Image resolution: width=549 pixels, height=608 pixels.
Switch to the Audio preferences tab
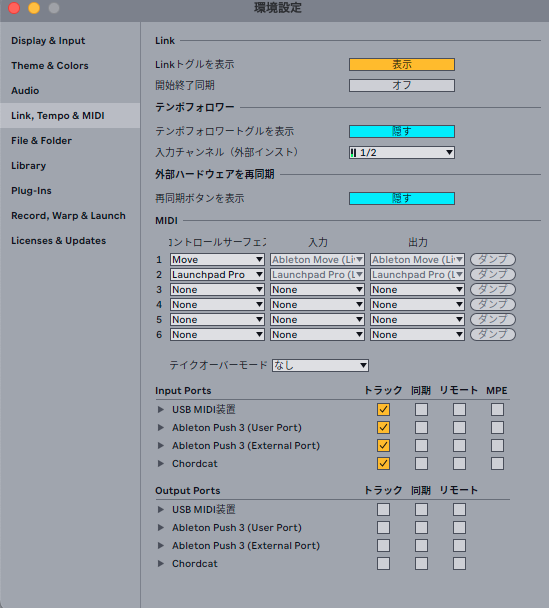tap(25, 90)
